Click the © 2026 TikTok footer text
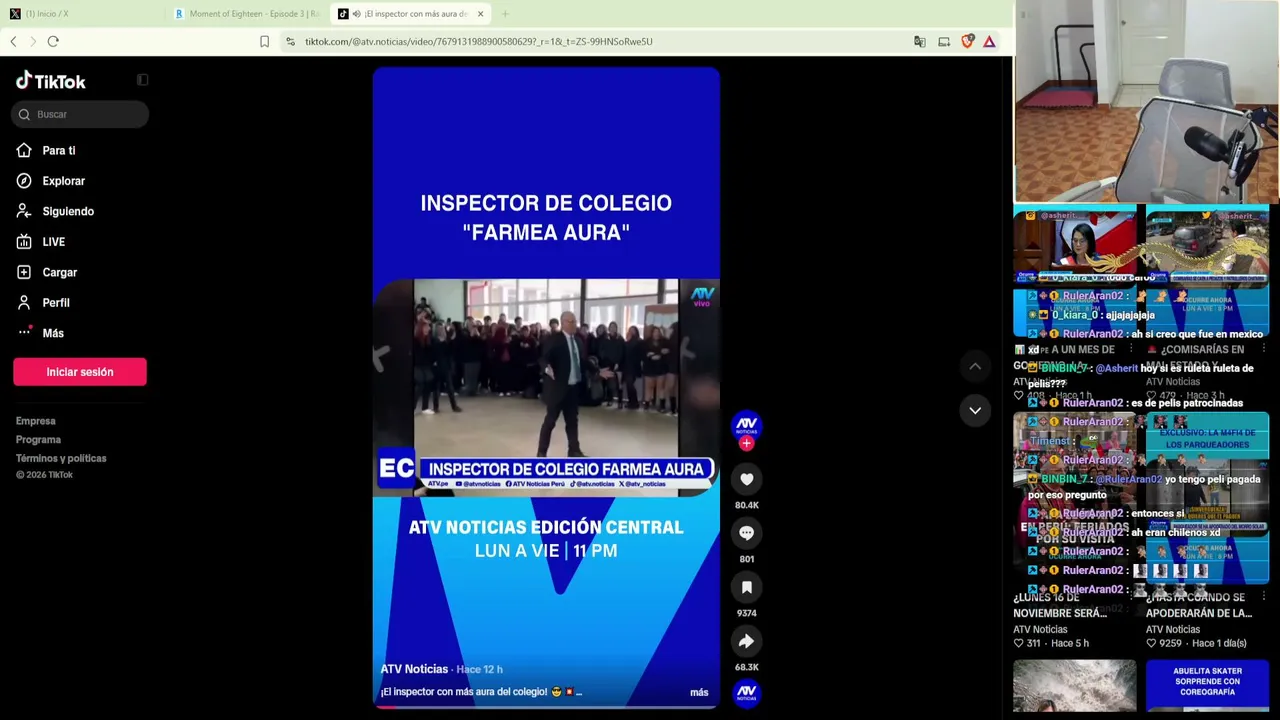The width and height of the screenshot is (1280, 720). tap(44, 475)
